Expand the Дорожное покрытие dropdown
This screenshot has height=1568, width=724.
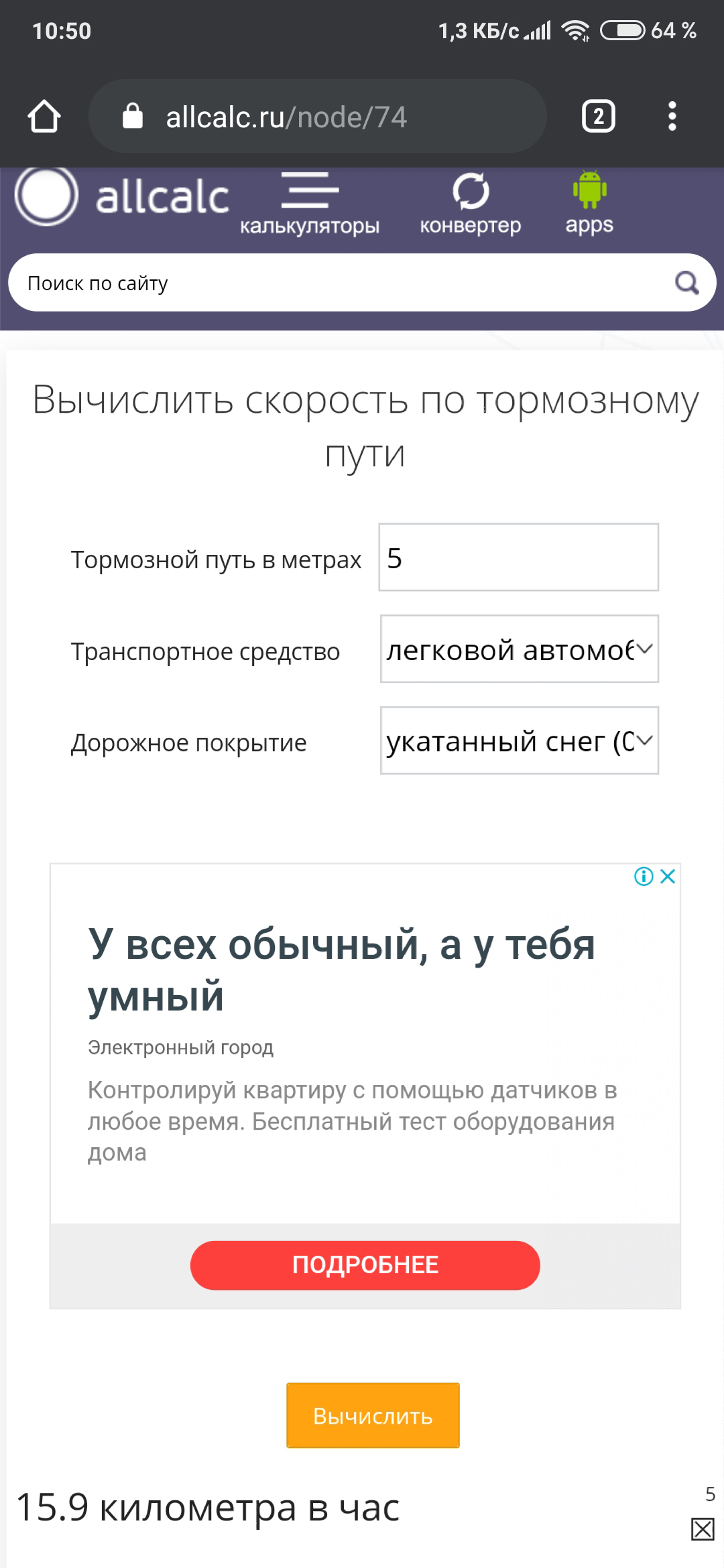click(x=519, y=740)
